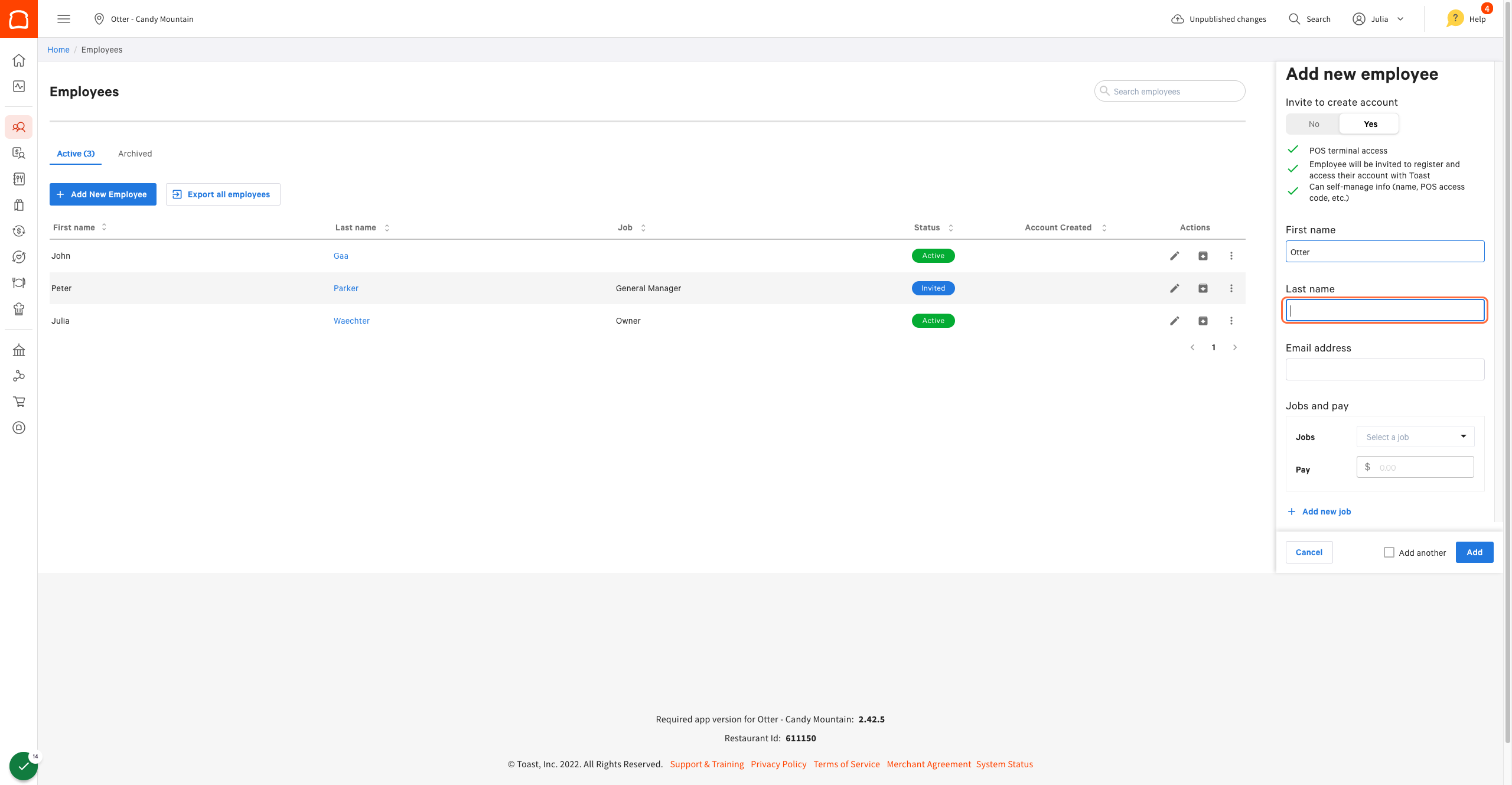1512x785 pixels.
Task: Switch invite toggle to No
Action: [x=1314, y=124]
